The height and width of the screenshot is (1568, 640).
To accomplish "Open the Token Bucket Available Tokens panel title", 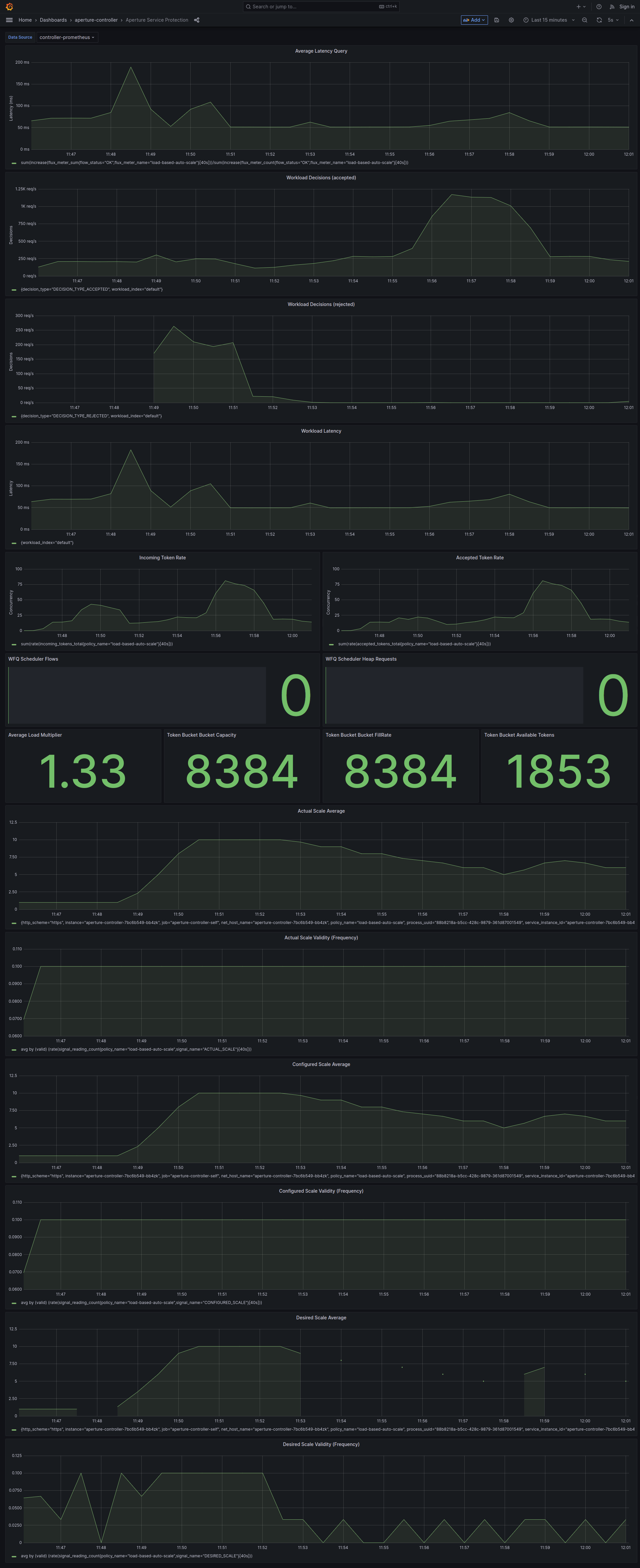I will tap(519, 735).
